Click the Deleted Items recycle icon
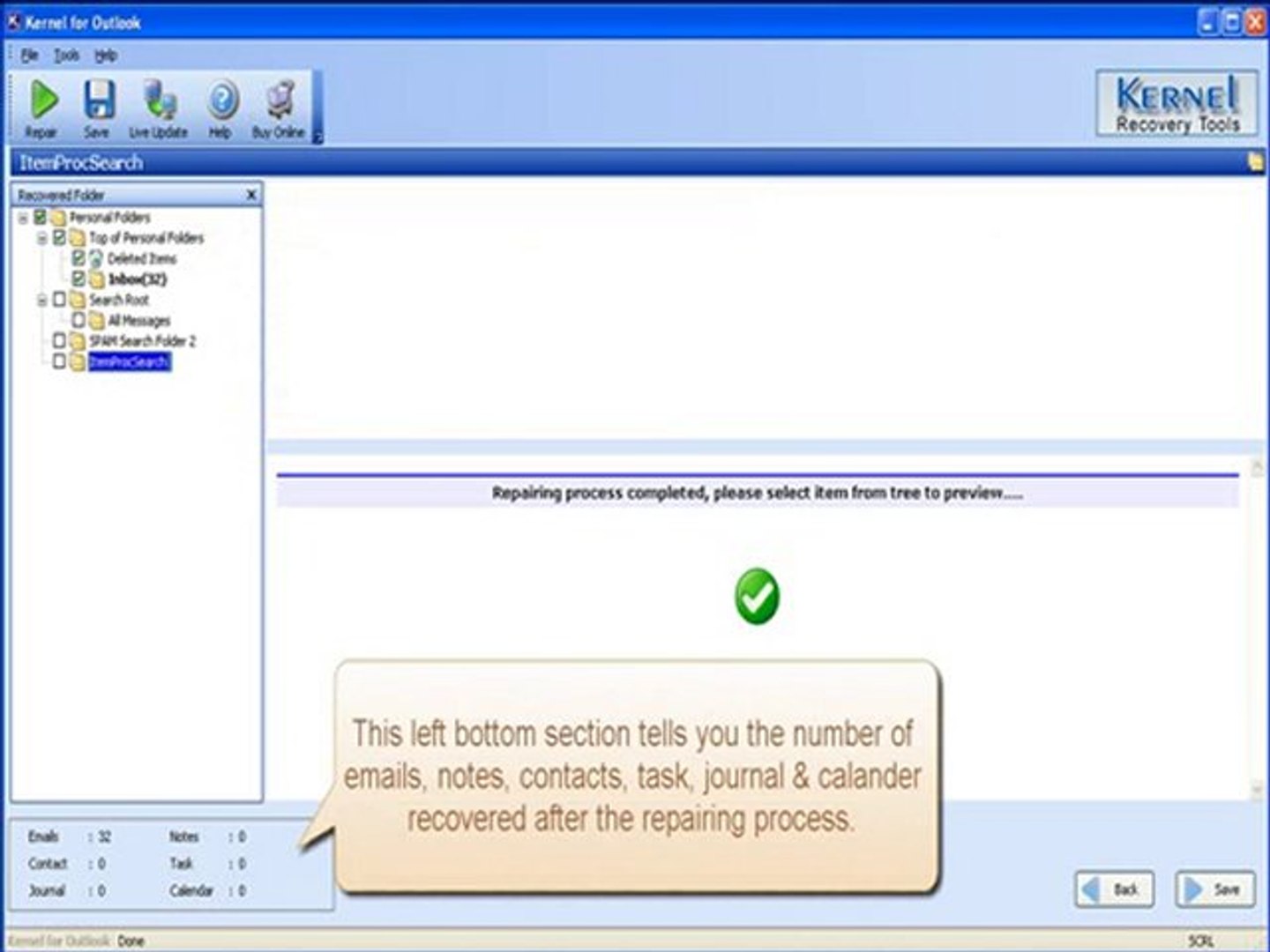 tap(96, 258)
